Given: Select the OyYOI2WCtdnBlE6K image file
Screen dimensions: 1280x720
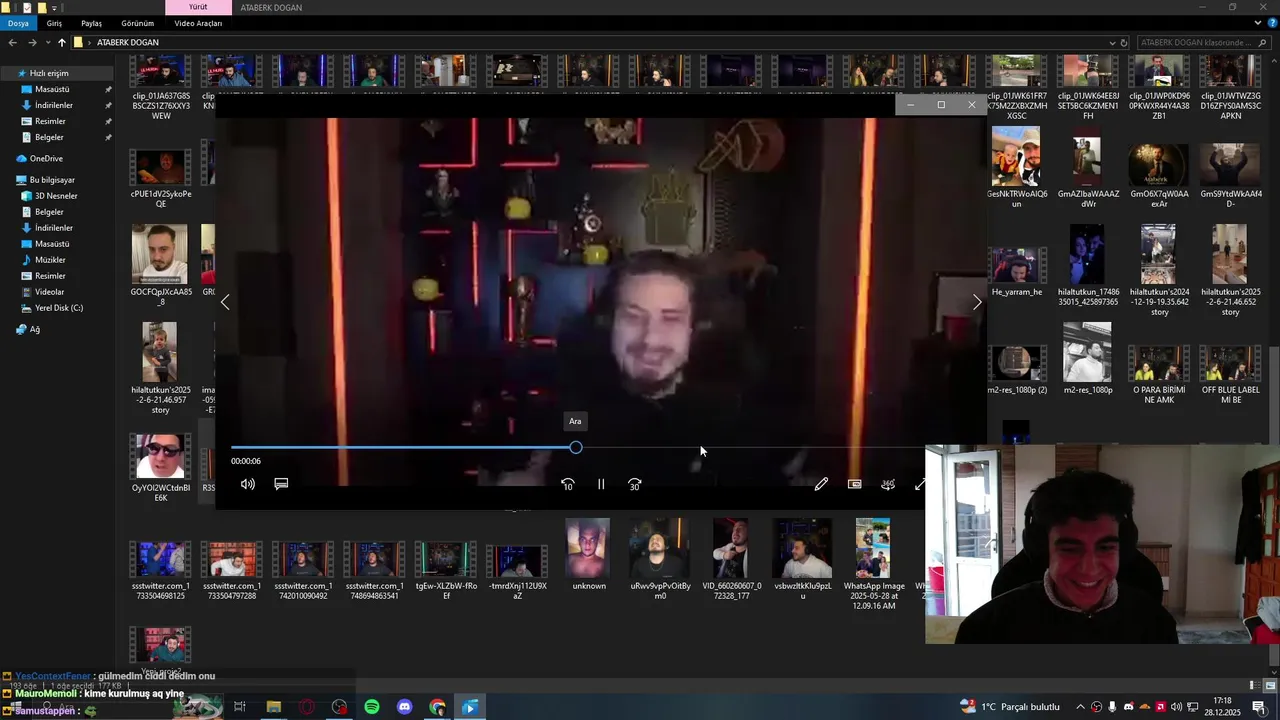Looking at the screenshot, I should pyautogui.click(x=160, y=468).
